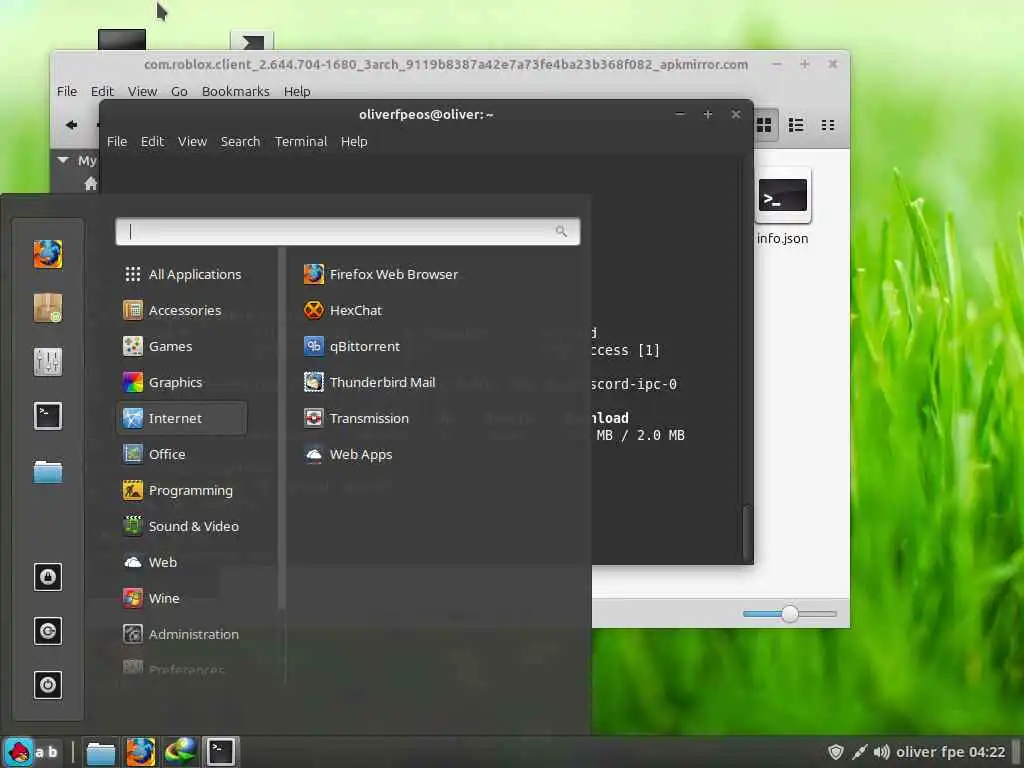The height and width of the screenshot is (768, 1024).
Task: Launch HexChat from the app list
Action: pos(343,310)
